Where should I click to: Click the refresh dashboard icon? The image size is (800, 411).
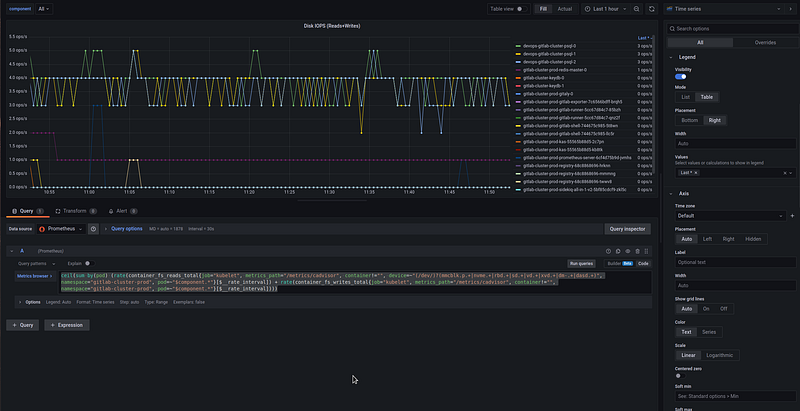pyautogui.click(x=651, y=9)
